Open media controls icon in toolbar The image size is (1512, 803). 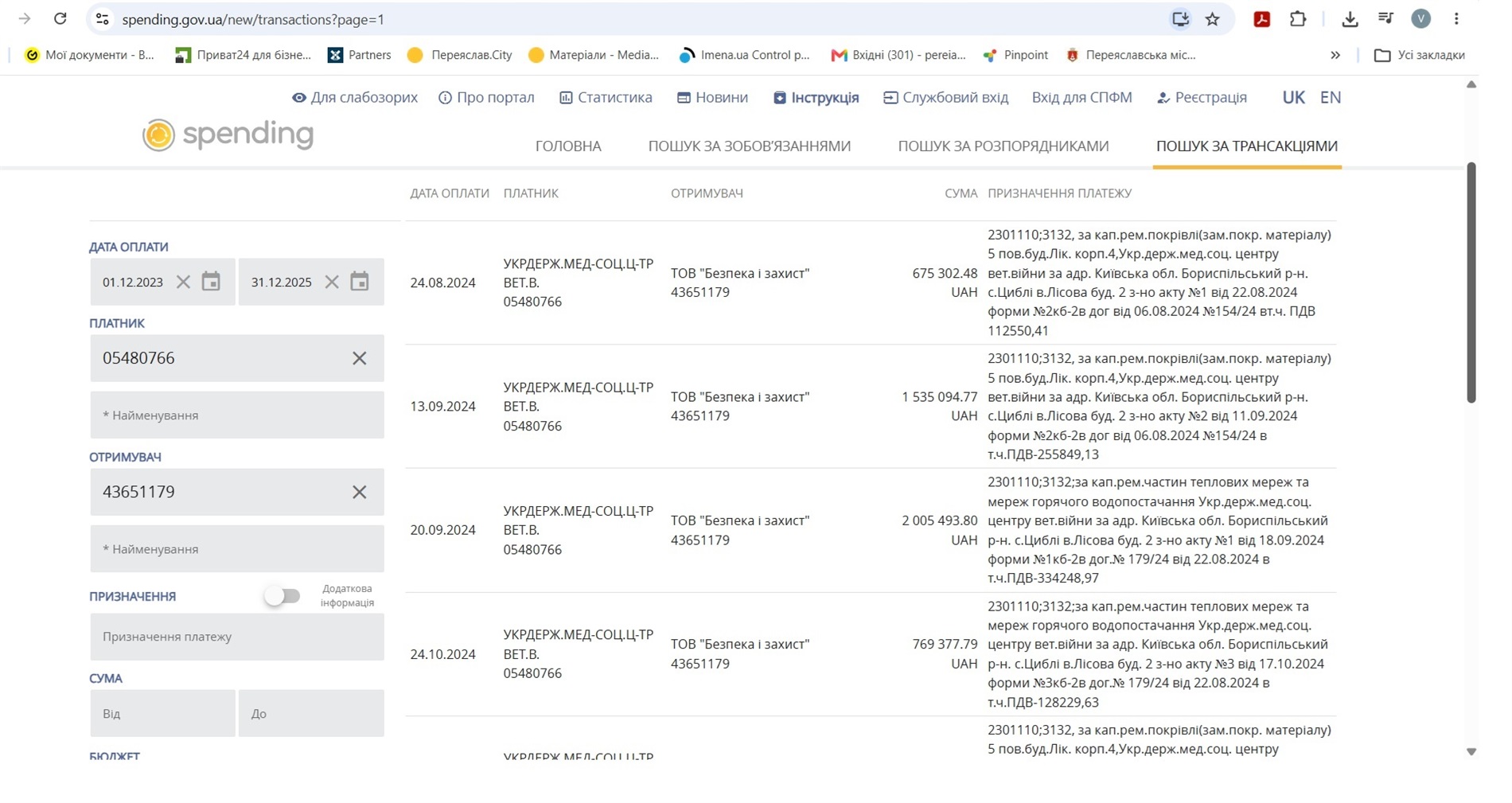tap(1385, 19)
